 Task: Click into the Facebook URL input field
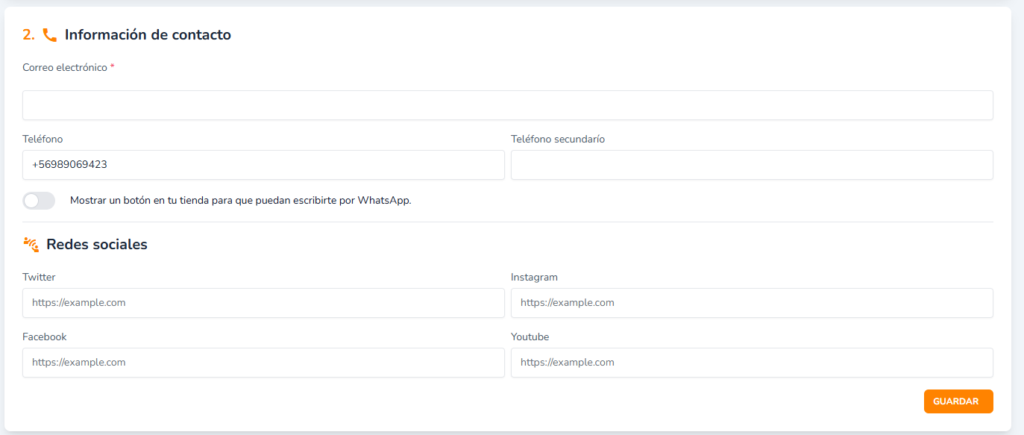pos(263,362)
